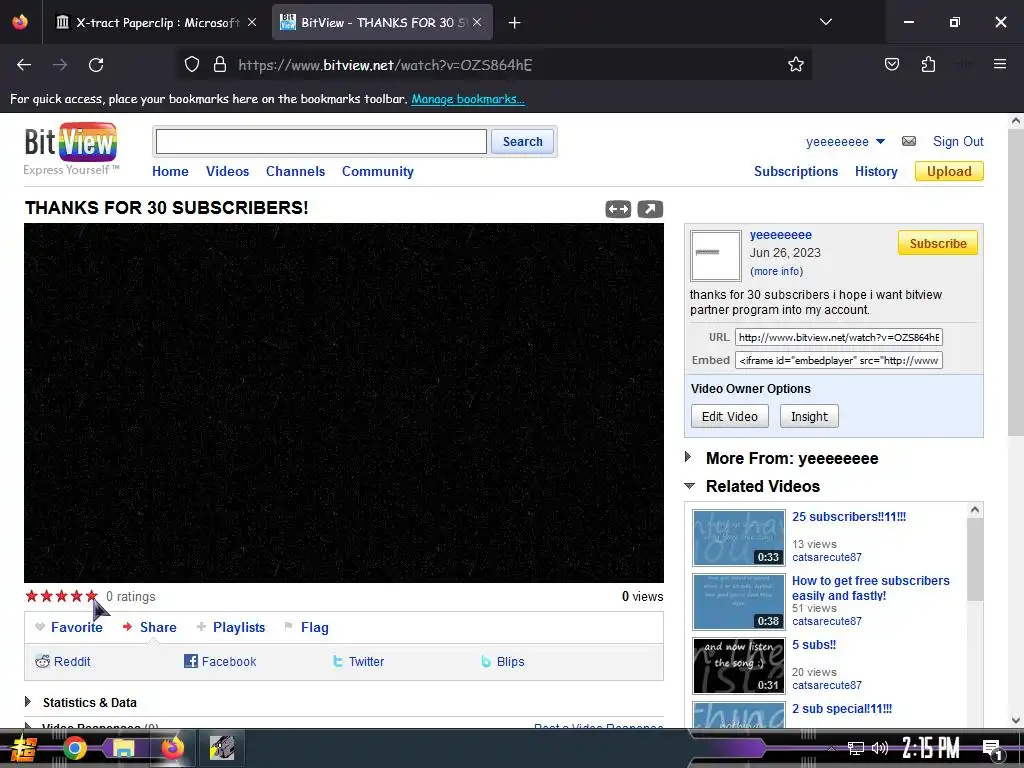Screen dimensions: 1024x768
Task: Open the yeeeeeeee account dropdown arrow
Action: click(x=880, y=141)
